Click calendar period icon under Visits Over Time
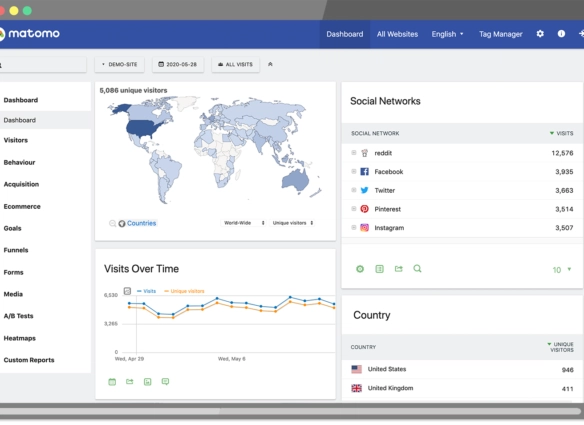The width and height of the screenshot is (584, 425). coord(112,382)
